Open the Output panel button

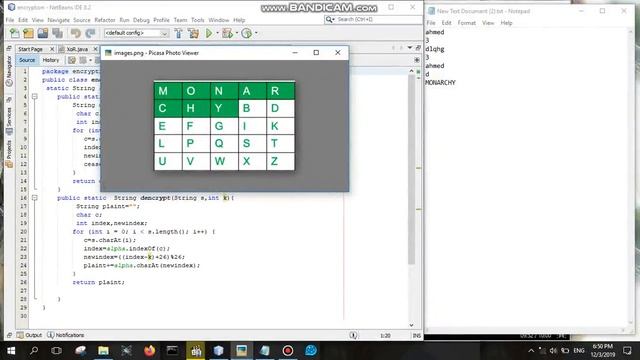click(x=29, y=335)
